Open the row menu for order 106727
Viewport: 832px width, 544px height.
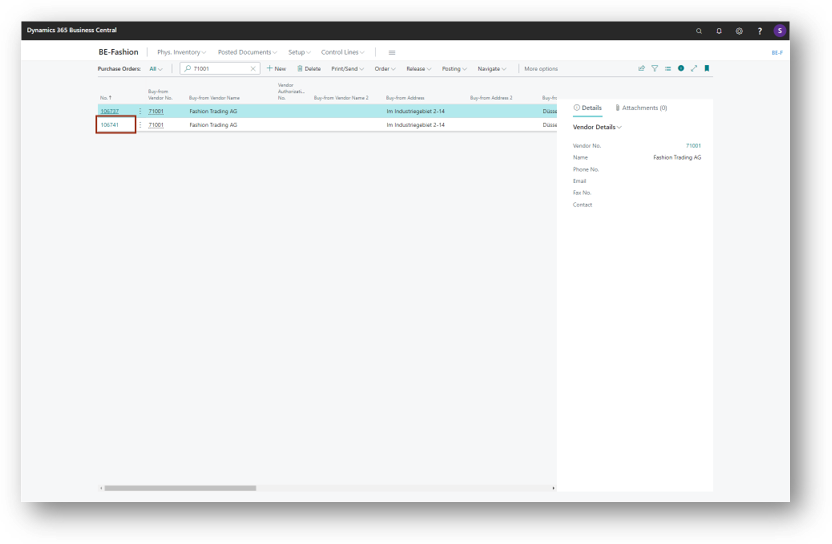pyautogui.click(x=140, y=111)
